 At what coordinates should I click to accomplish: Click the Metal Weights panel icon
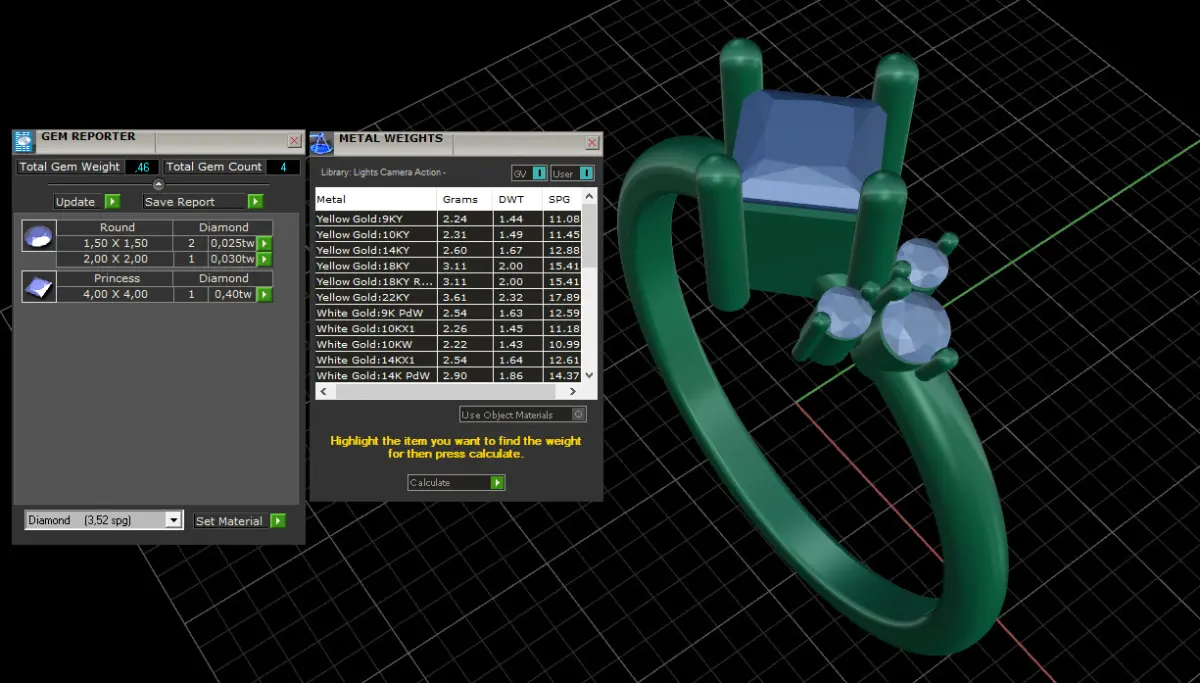click(x=320, y=142)
